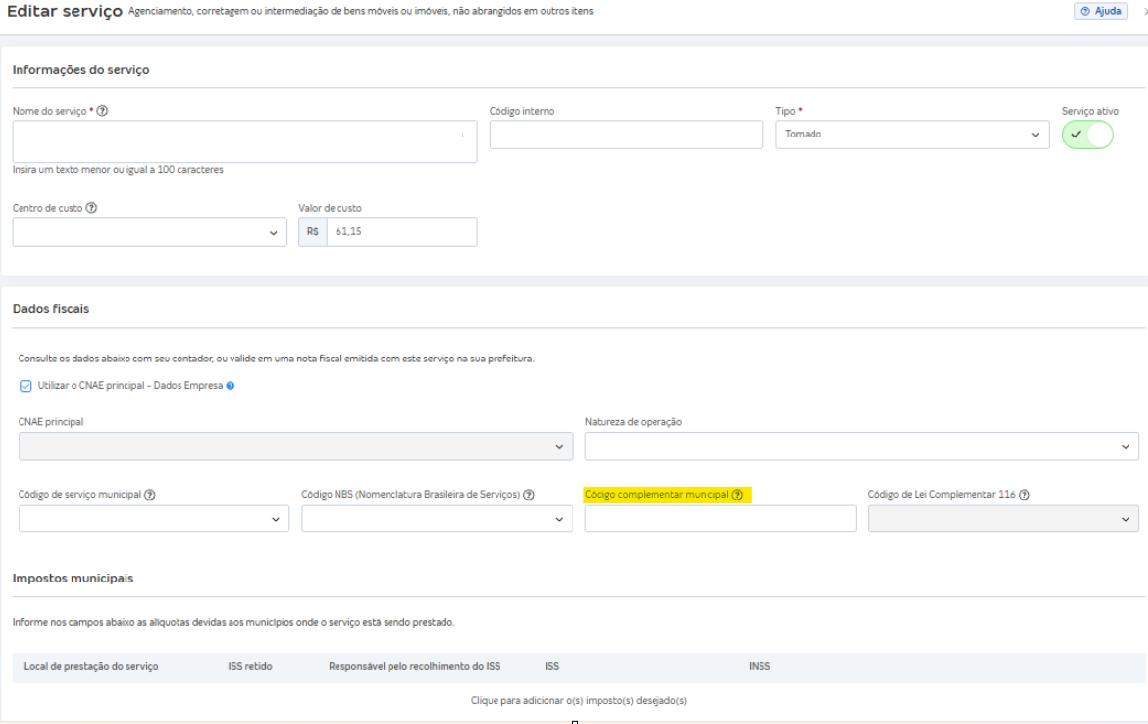
Task: Click the question mark inside the Ajuda button
Action: click(1084, 12)
